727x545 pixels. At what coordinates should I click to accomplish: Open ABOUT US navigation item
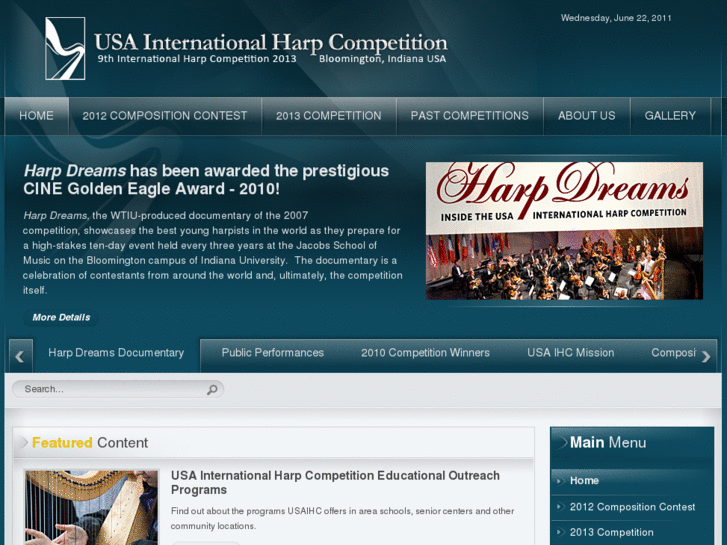coord(587,116)
